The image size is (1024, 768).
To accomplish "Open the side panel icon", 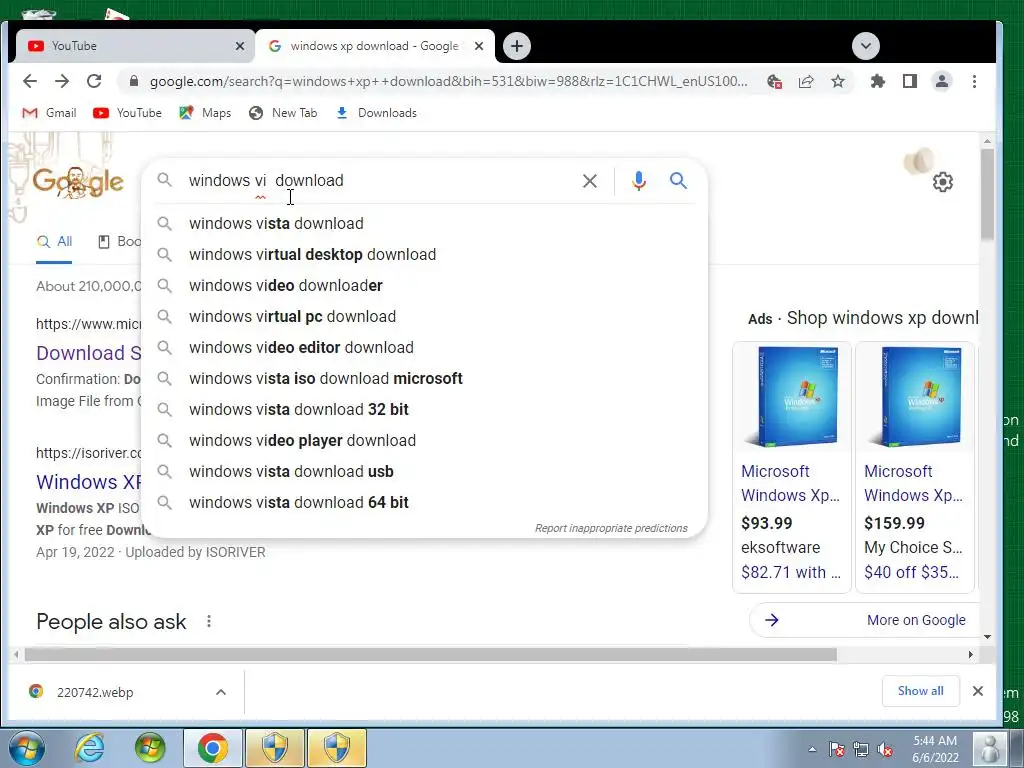I will pyautogui.click(x=910, y=82).
